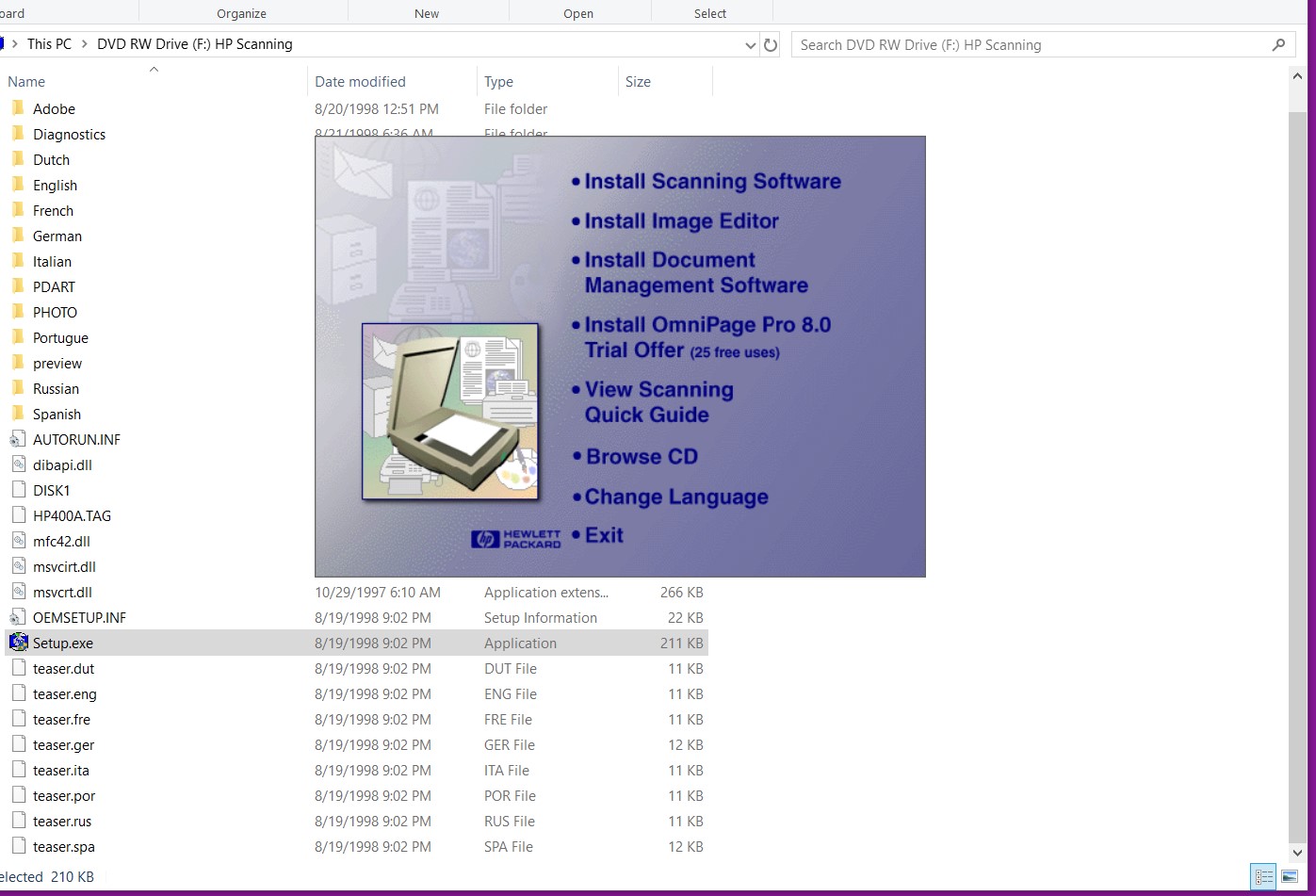Refresh the folder with the reload icon
The width and height of the screenshot is (1316, 896).
[x=771, y=44]
